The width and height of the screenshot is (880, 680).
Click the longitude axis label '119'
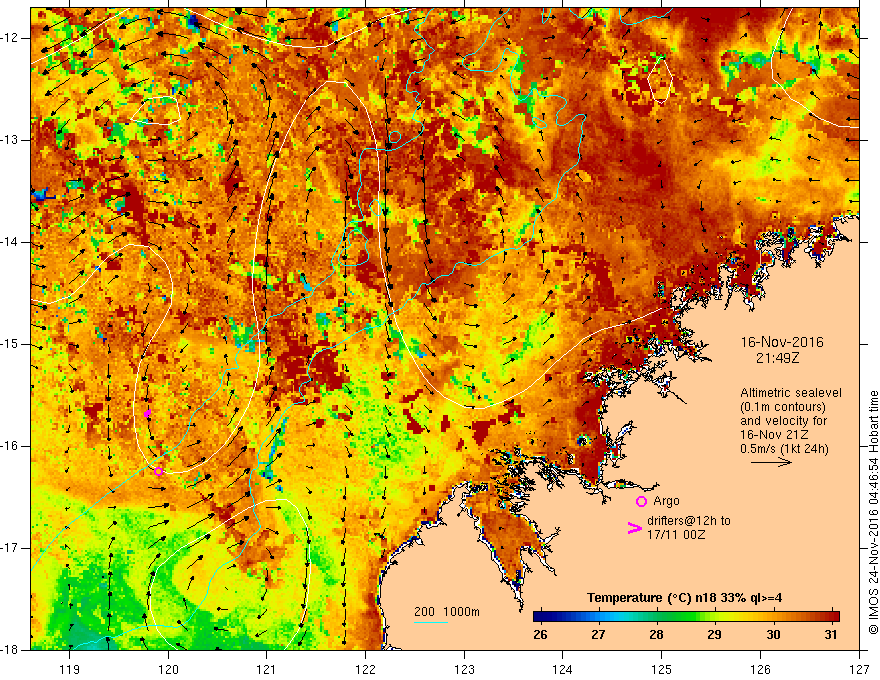point(70,669)
